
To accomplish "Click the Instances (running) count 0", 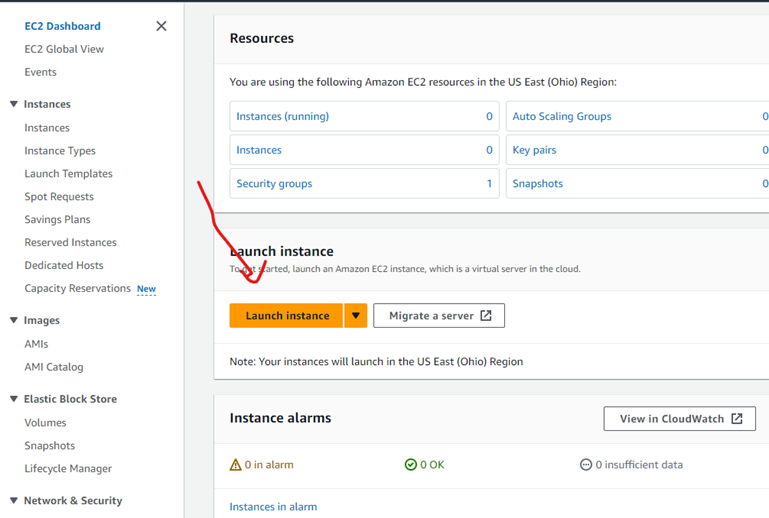I will point(489,116).
